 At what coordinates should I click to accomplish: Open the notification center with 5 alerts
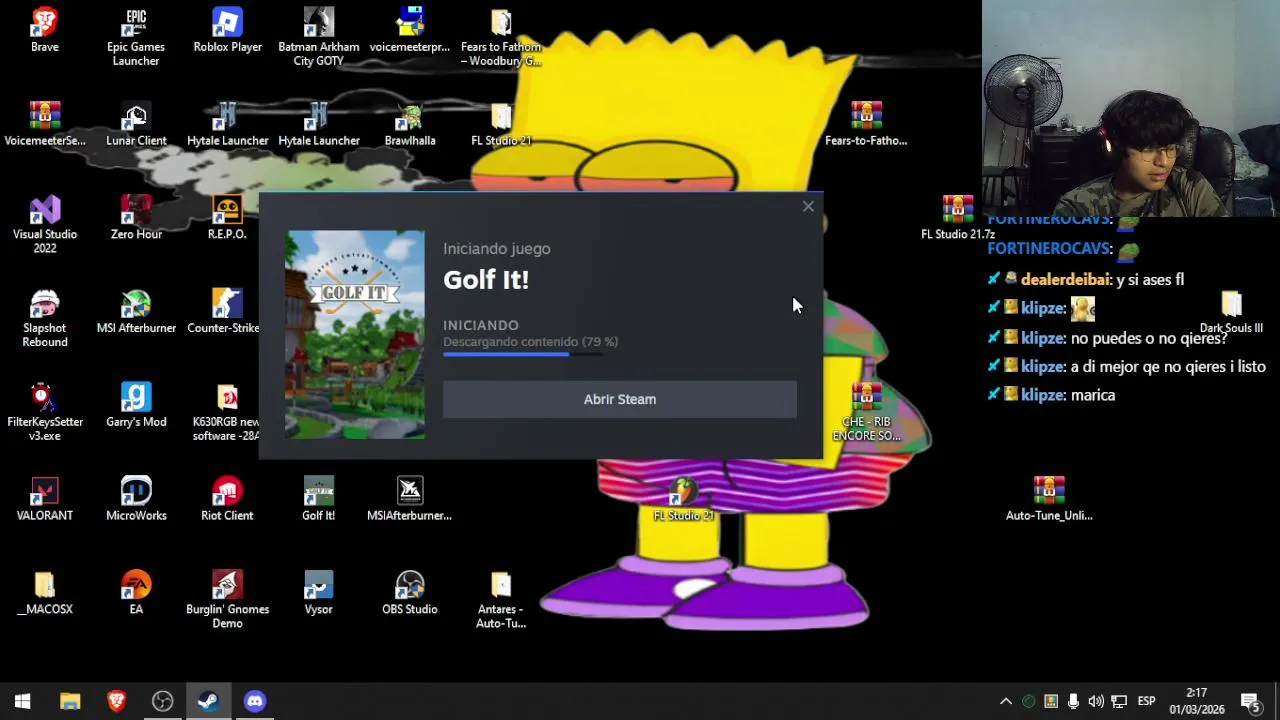click(x=1251, y=701)
